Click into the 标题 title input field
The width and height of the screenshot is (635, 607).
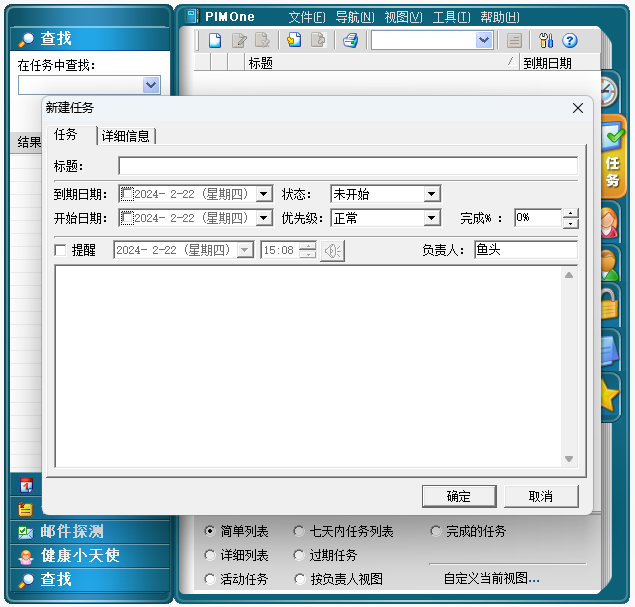pos(348,166)
